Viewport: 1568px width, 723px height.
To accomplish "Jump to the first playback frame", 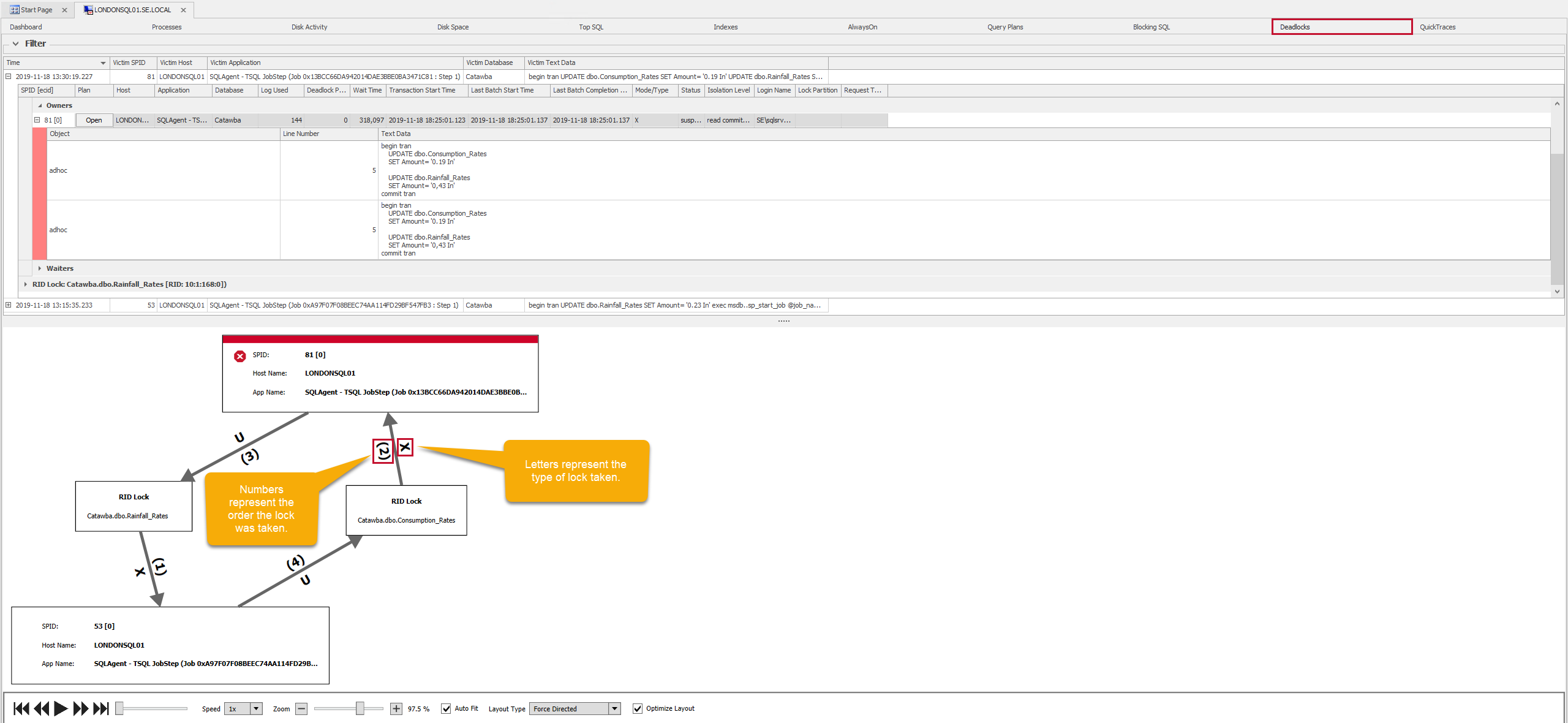I will click(20, 708).
